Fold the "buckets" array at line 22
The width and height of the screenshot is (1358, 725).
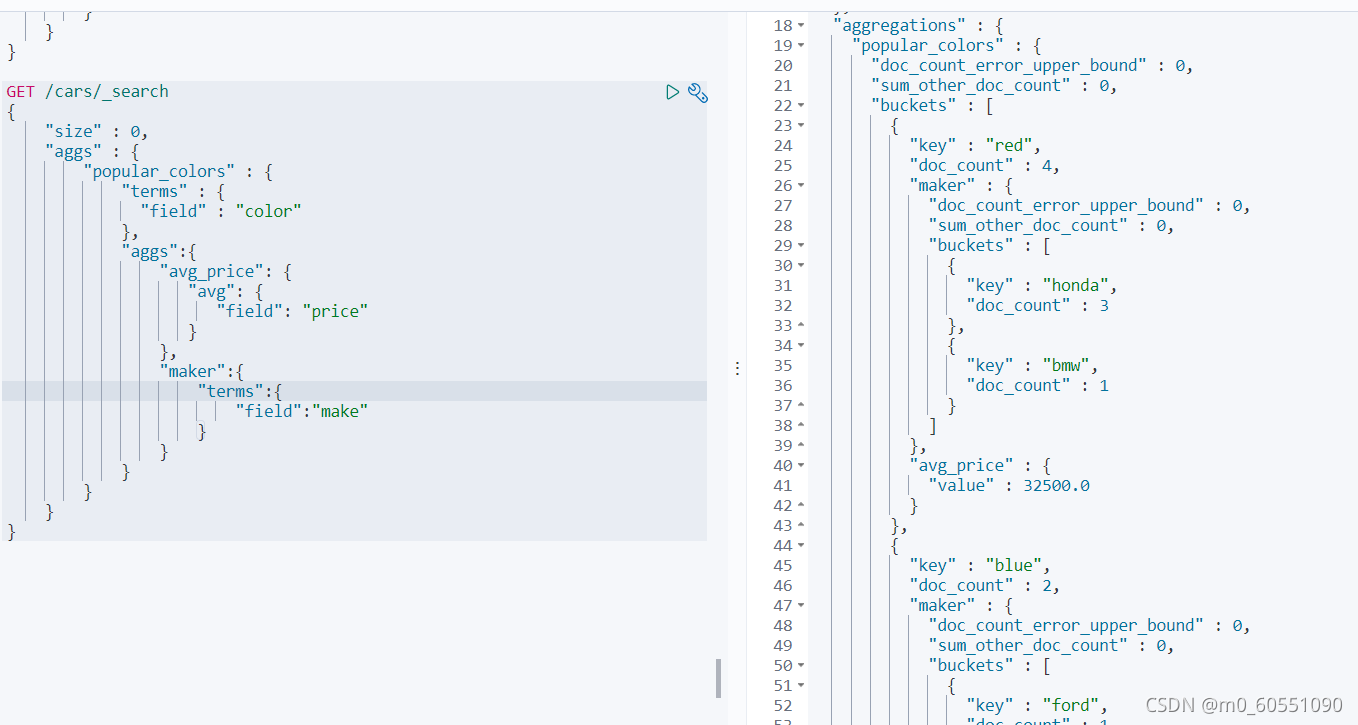803,105
